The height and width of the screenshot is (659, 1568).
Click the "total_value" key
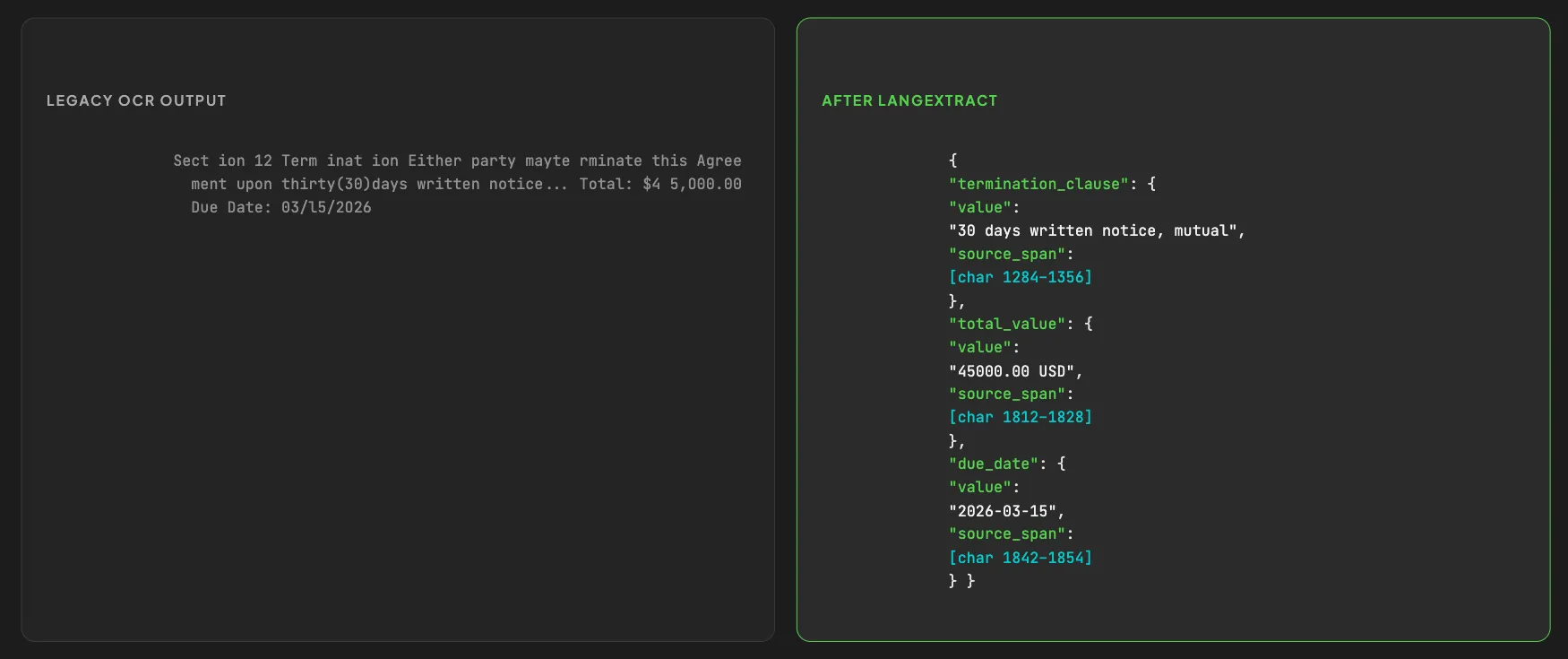pos(1007,324)
